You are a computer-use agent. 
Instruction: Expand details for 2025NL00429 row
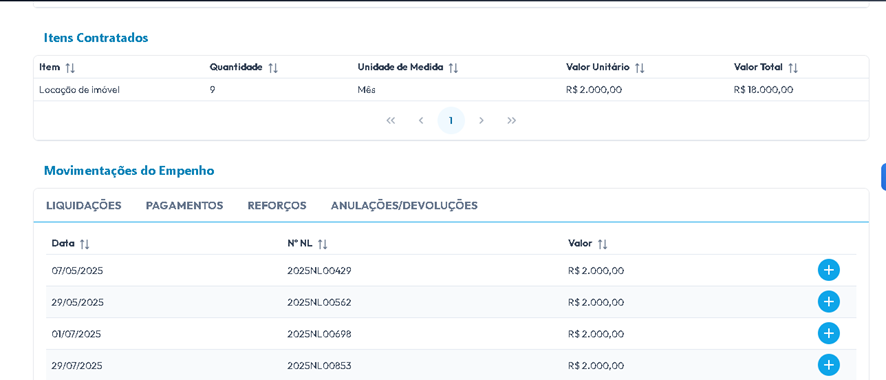click(828, 270)
